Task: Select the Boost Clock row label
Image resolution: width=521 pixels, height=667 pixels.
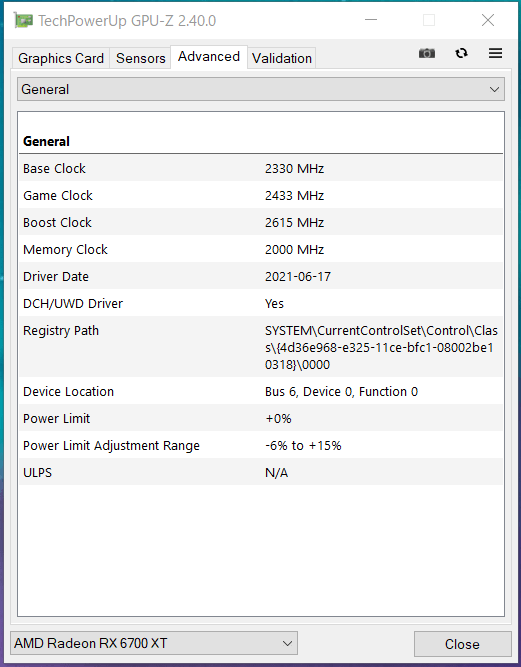Action: pyautogui.click(x=57, y=222)
